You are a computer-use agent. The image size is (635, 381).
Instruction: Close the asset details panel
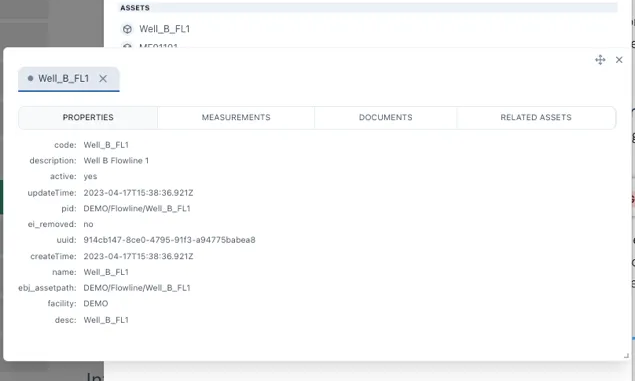[619, 60]
